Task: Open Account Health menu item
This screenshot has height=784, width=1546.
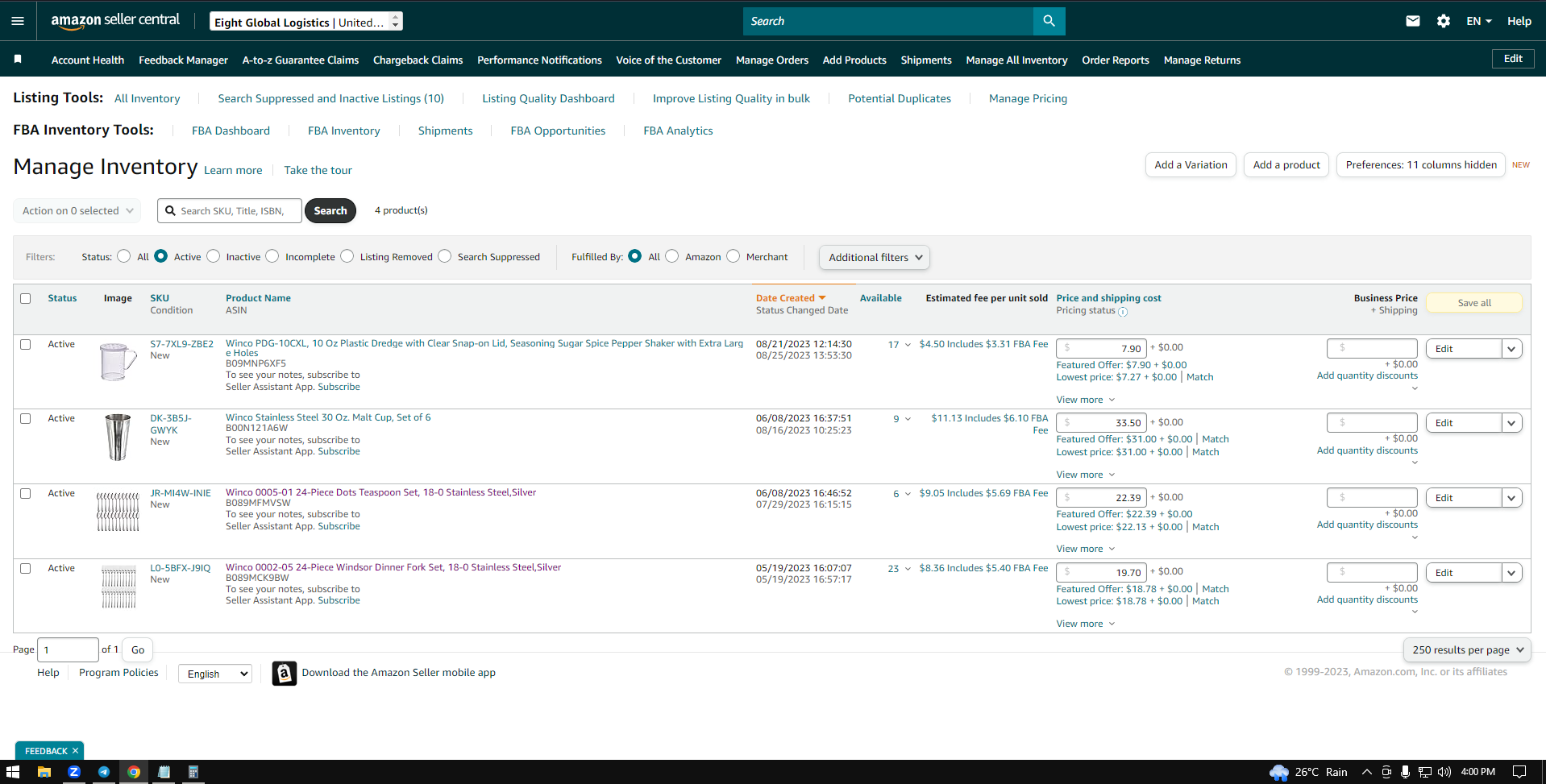Action: click(x=88, y=60)
